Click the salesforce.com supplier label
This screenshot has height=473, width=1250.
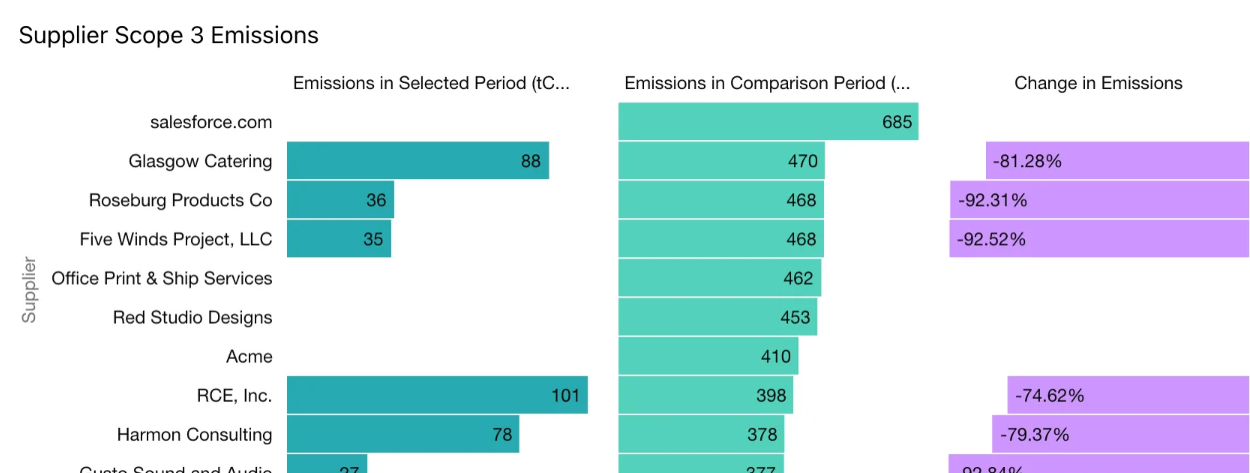click(211, 122)
